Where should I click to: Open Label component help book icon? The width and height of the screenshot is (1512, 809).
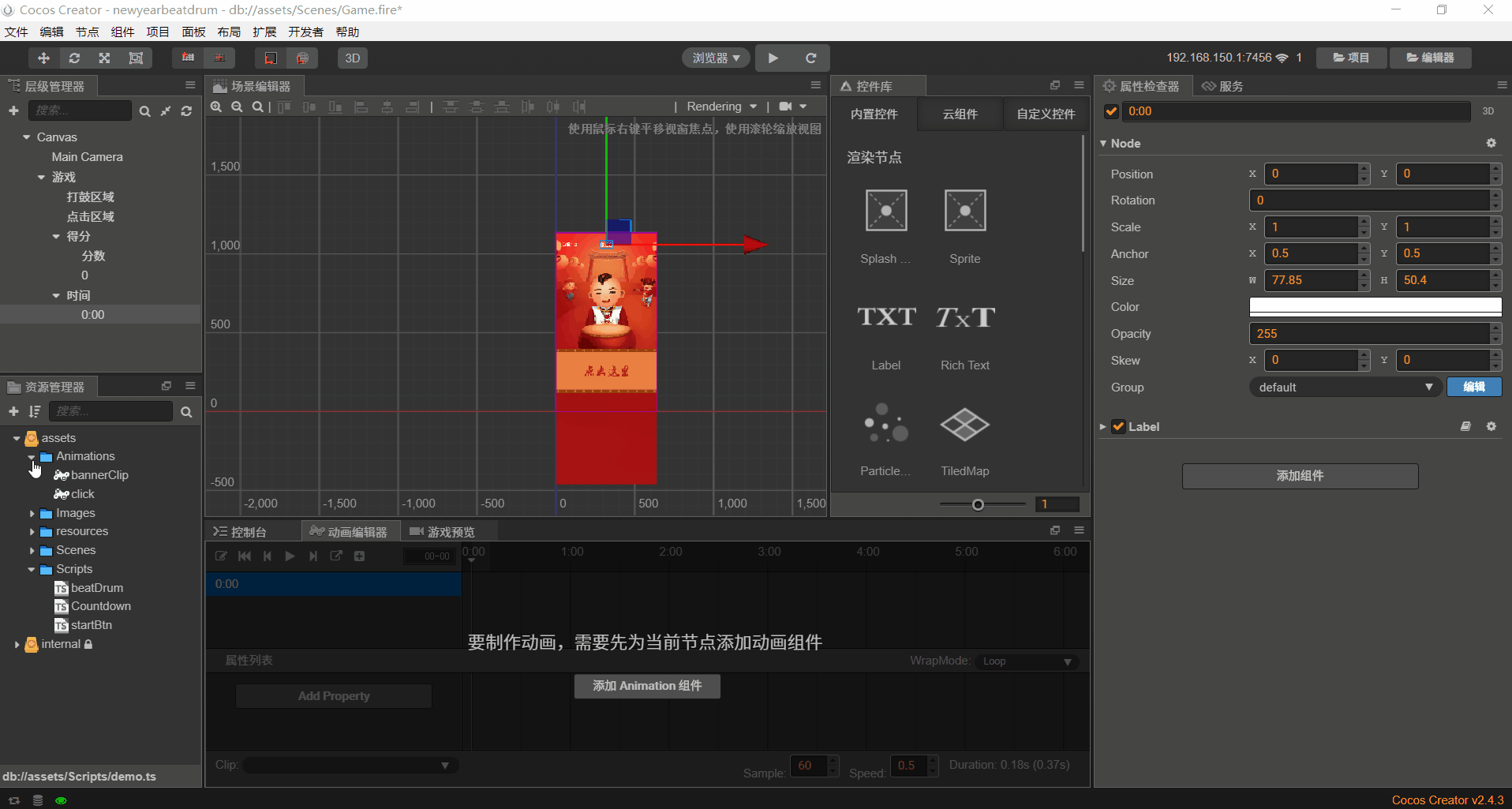[x=1465, y=426]
